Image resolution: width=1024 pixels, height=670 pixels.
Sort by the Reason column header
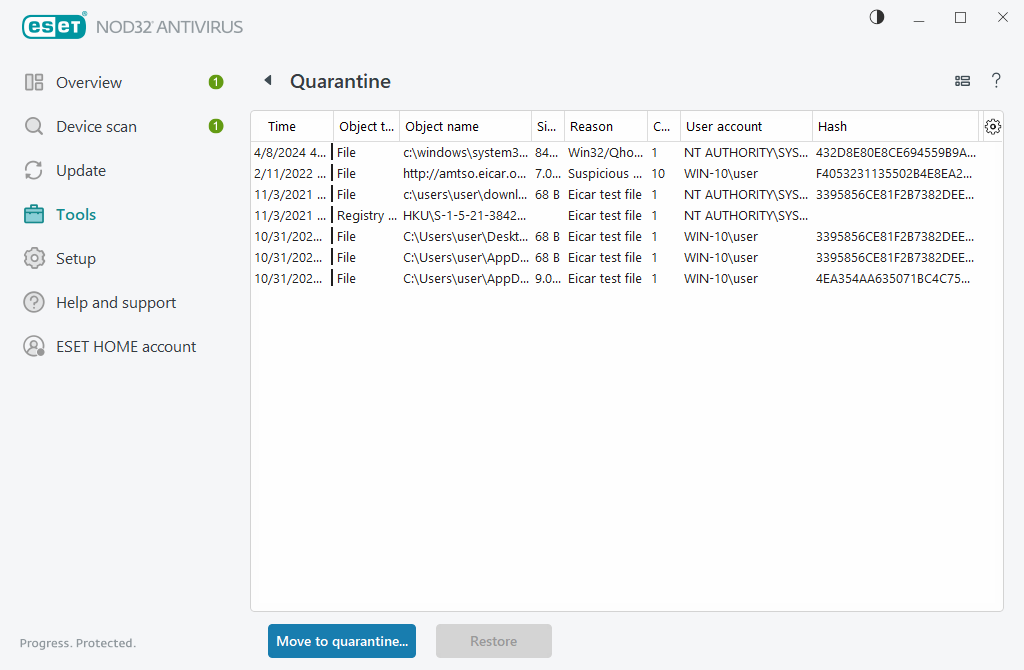pos(605,127)
